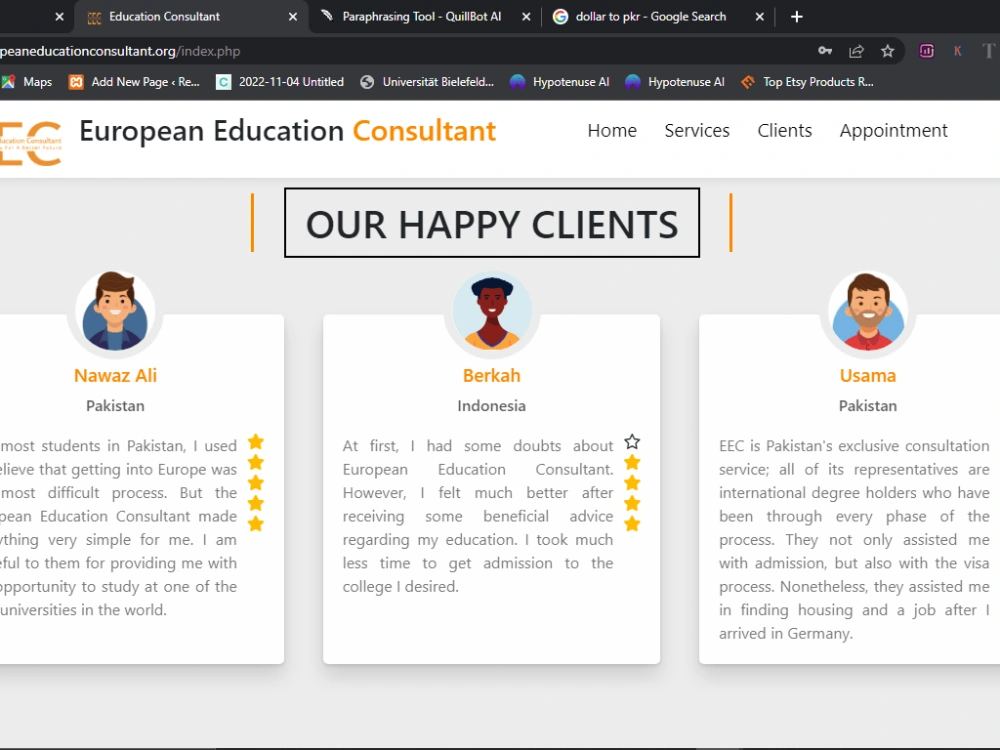Click the name Berkah
This screenshot has height=750, width=1000.
coord(492,376)
